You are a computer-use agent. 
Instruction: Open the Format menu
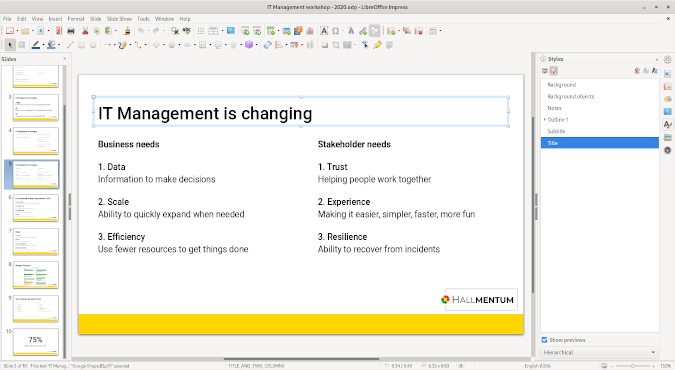pos(76,19)
